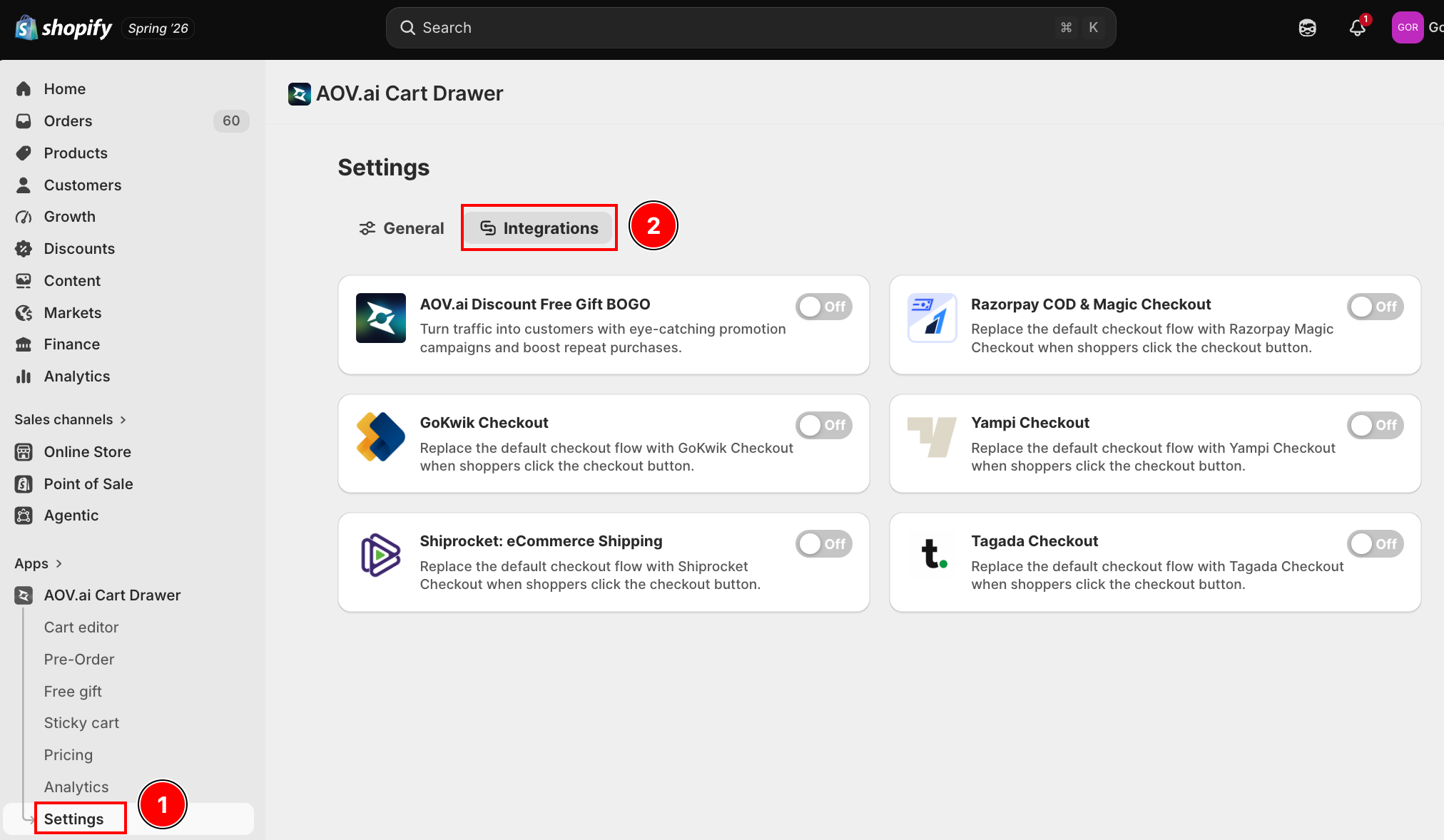
Task: Open the Pricing page
Action: pos(68,755)
